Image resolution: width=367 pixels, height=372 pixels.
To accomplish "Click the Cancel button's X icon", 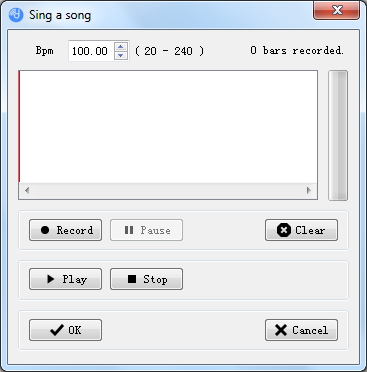I will (281, 330).
